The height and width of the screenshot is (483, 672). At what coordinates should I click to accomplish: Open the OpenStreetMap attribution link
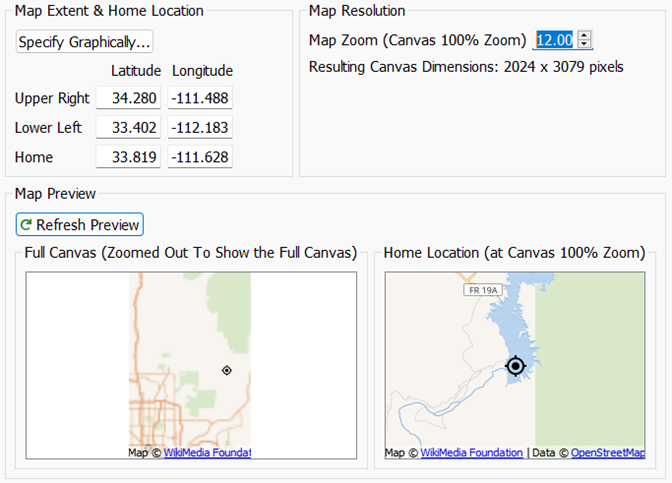coord(607,453)
